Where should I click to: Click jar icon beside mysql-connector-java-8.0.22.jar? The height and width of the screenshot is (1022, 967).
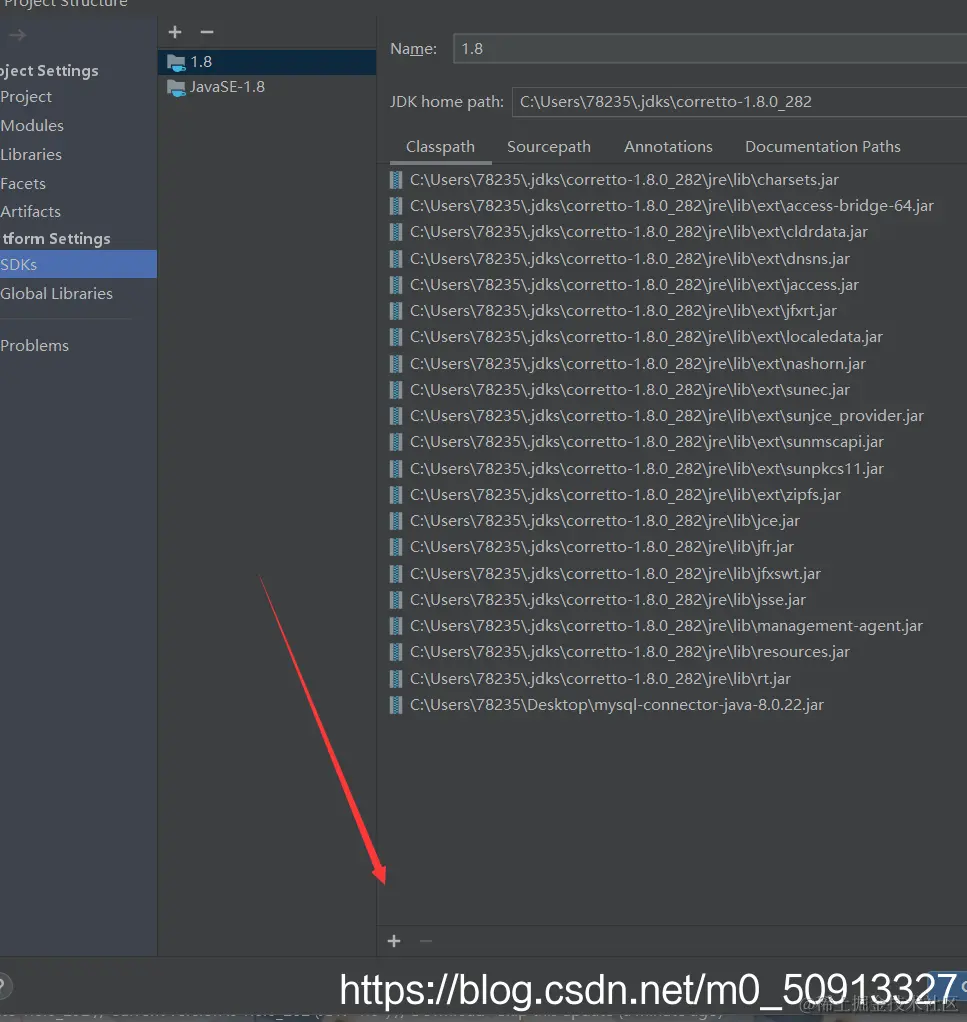pyautogui.click(x=396, y=705)
